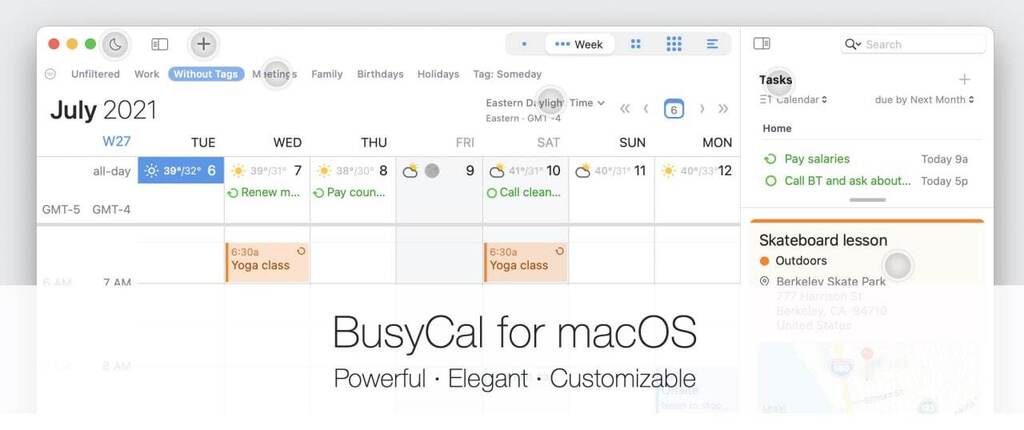Viewport: 1024px width, 430px height.
Task: Open Berkeley Skate Park location pin
Action: 765,281
